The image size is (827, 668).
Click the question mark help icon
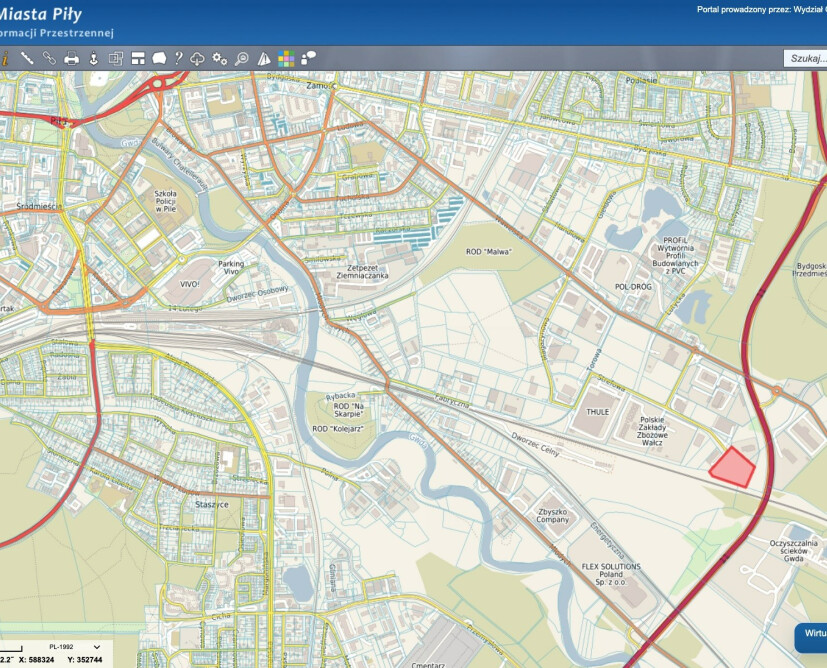[178, 58]
